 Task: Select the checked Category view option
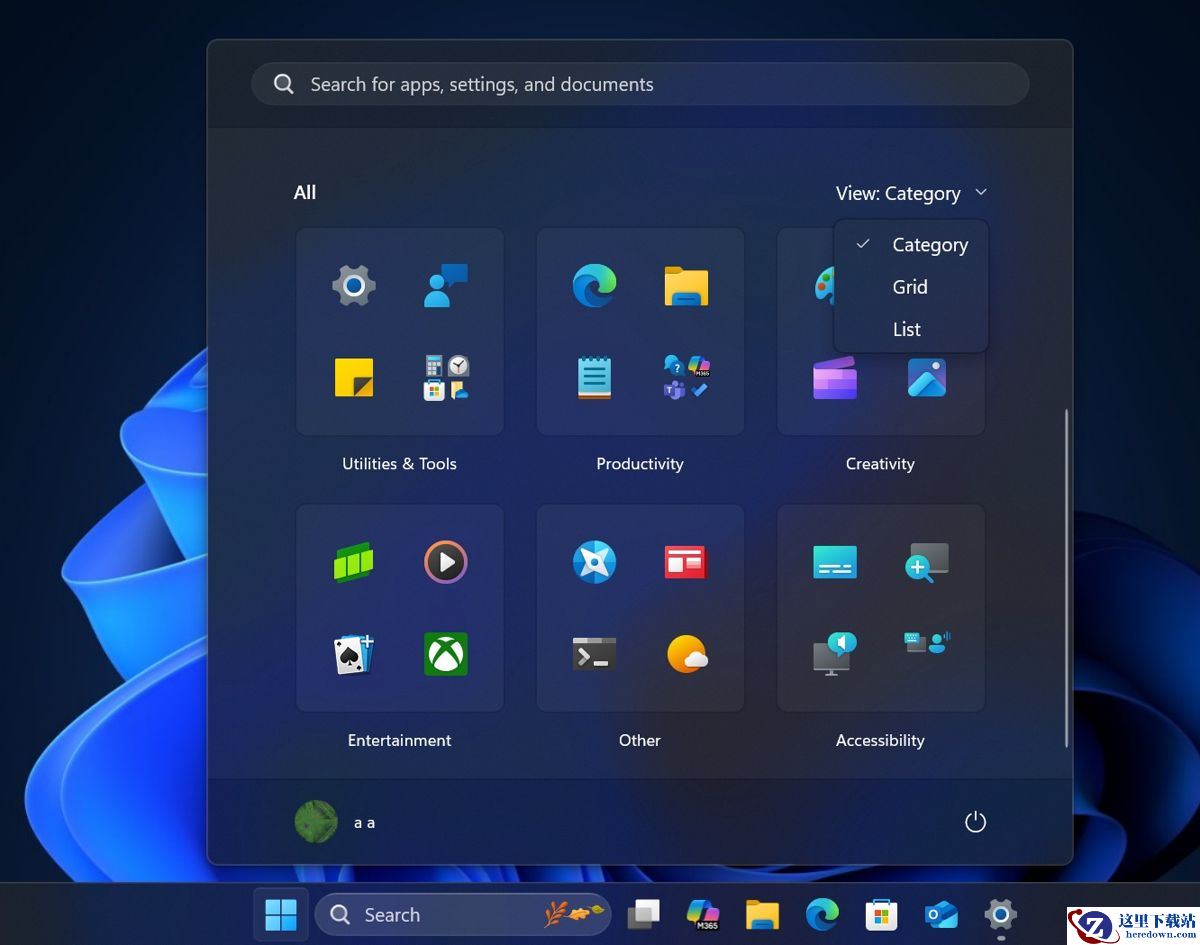(929, 245)
